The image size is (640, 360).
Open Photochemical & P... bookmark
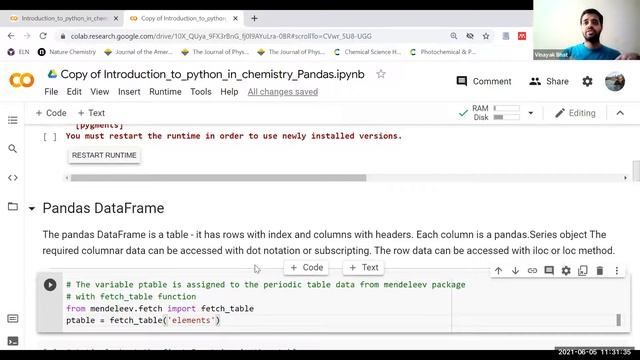tap(443, 52)
